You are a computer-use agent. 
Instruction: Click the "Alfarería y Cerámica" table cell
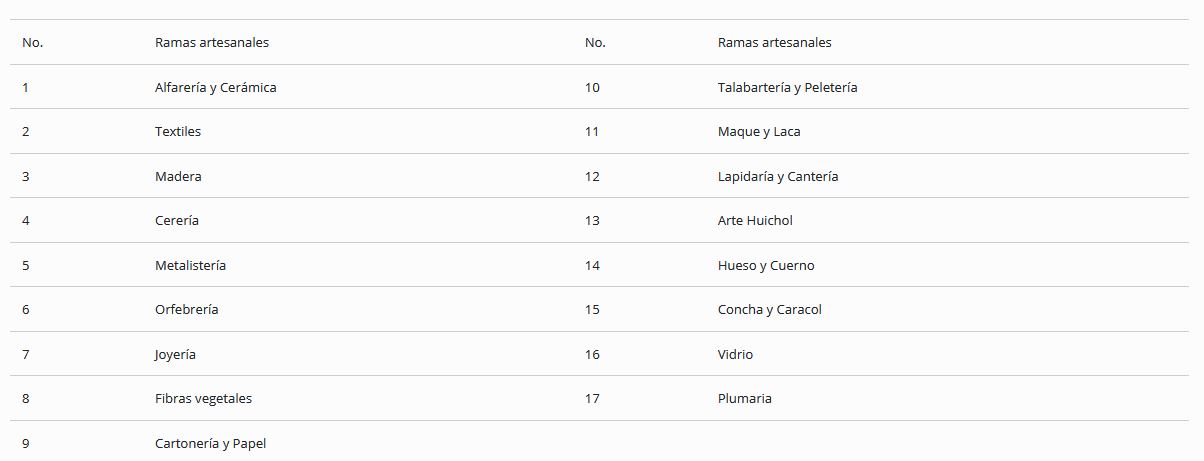pos(216,87)
